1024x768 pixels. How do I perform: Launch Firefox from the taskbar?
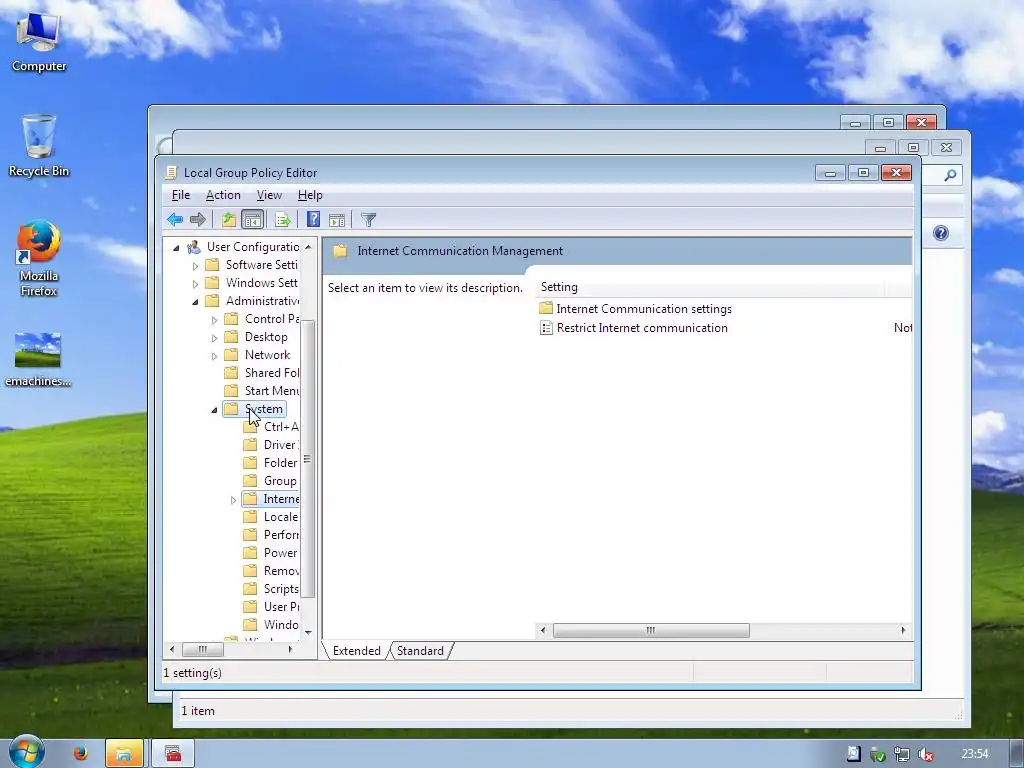pos(80,754)
